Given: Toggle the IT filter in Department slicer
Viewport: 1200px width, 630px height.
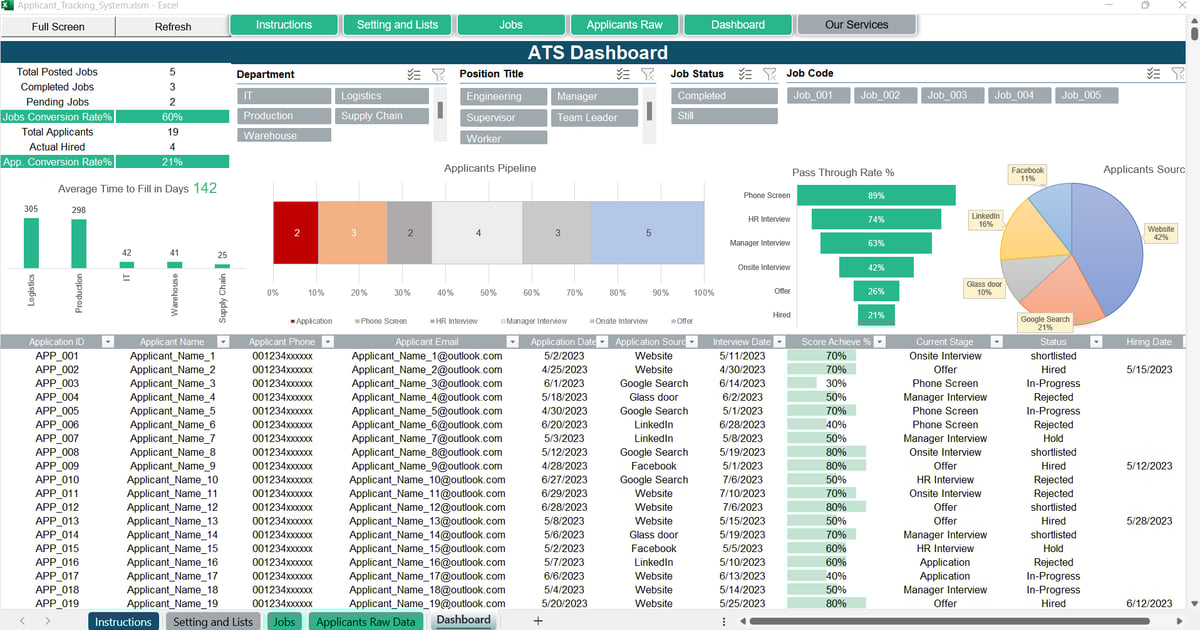Looking at the screenshot, I should [x=283, y=95].
